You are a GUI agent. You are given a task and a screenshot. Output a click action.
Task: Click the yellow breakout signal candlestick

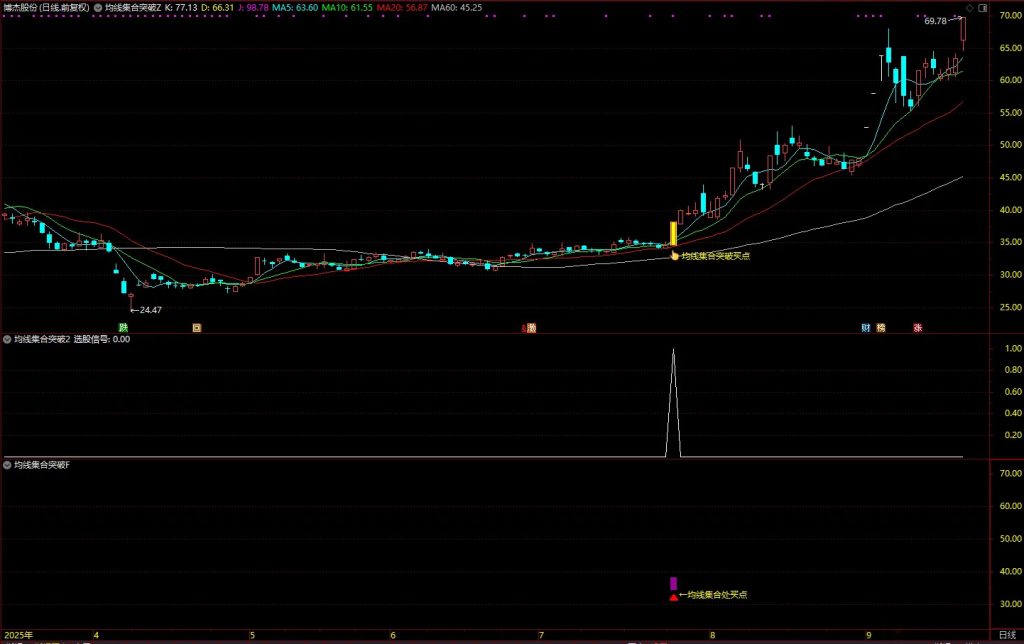coord(673,234)
